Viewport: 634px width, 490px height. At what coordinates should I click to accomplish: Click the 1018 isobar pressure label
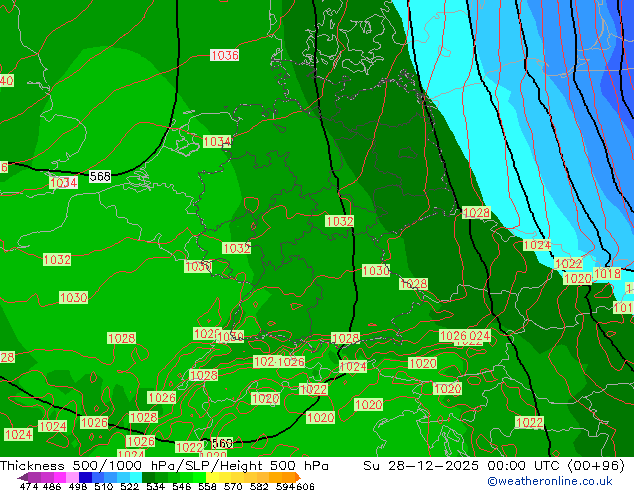click(x=607, y=274)
